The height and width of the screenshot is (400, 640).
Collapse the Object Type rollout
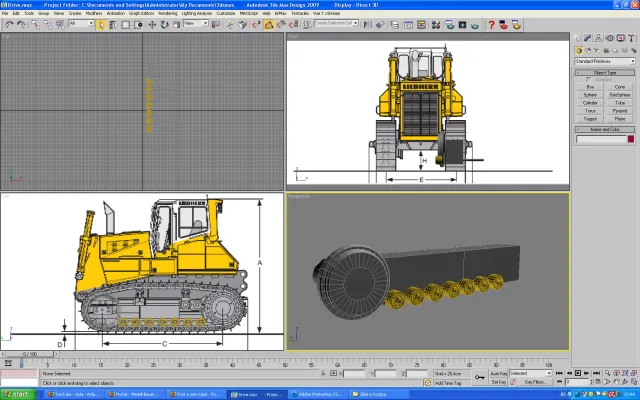605,73
